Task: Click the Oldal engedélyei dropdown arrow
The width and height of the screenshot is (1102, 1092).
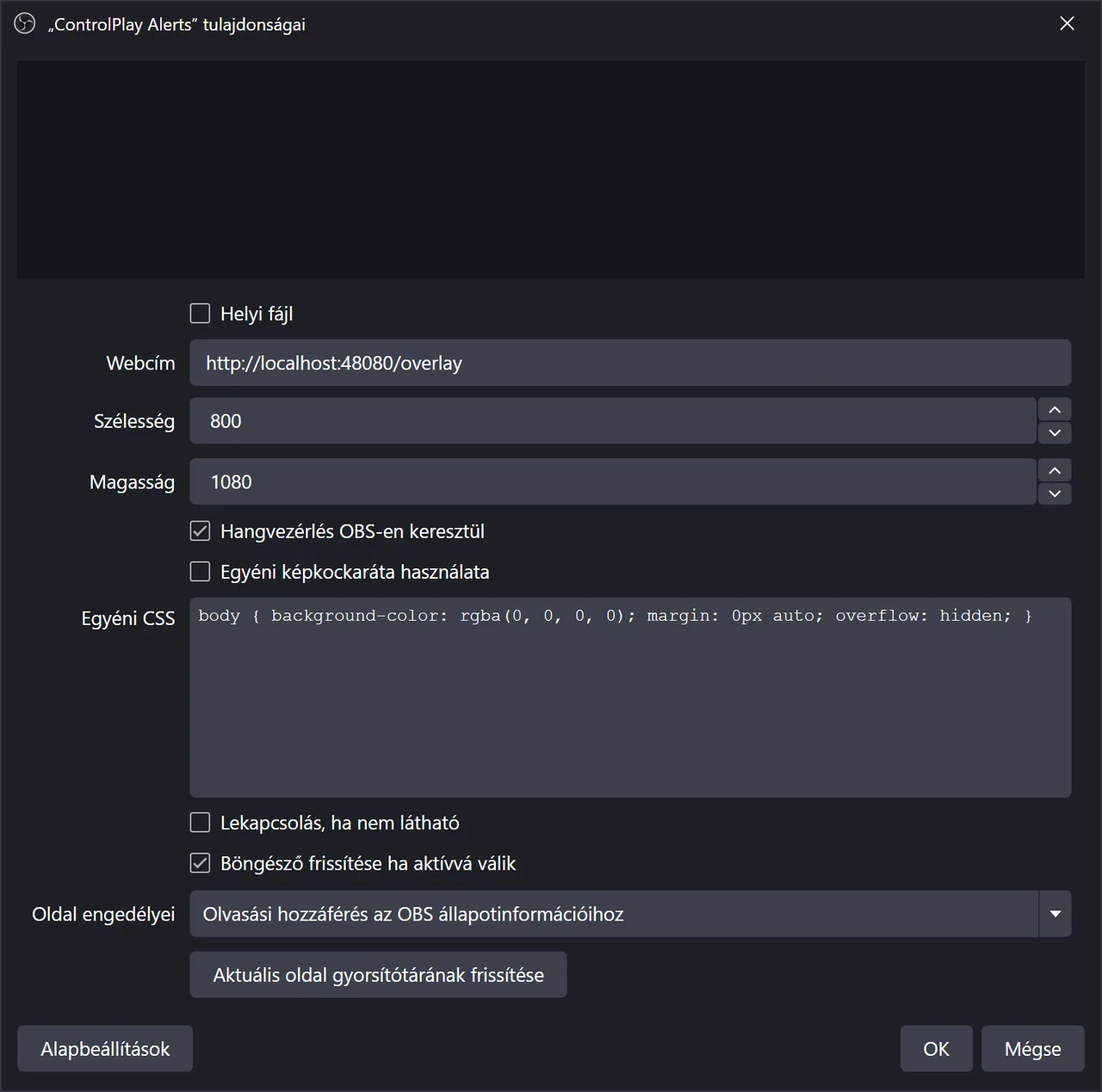Action: 1056,914
